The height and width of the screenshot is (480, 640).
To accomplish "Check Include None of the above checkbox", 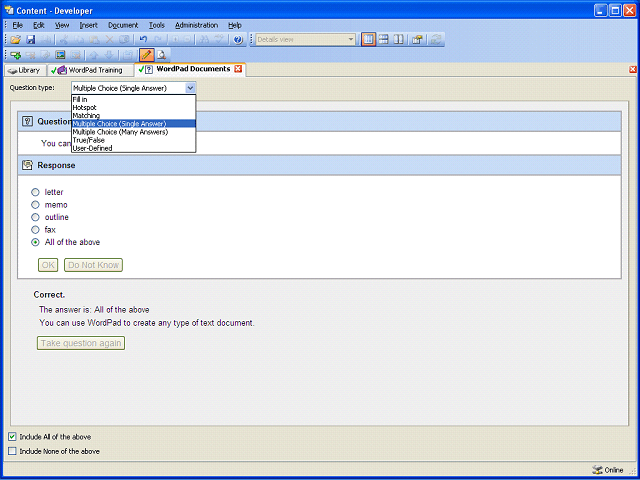I will click(12, 451).
